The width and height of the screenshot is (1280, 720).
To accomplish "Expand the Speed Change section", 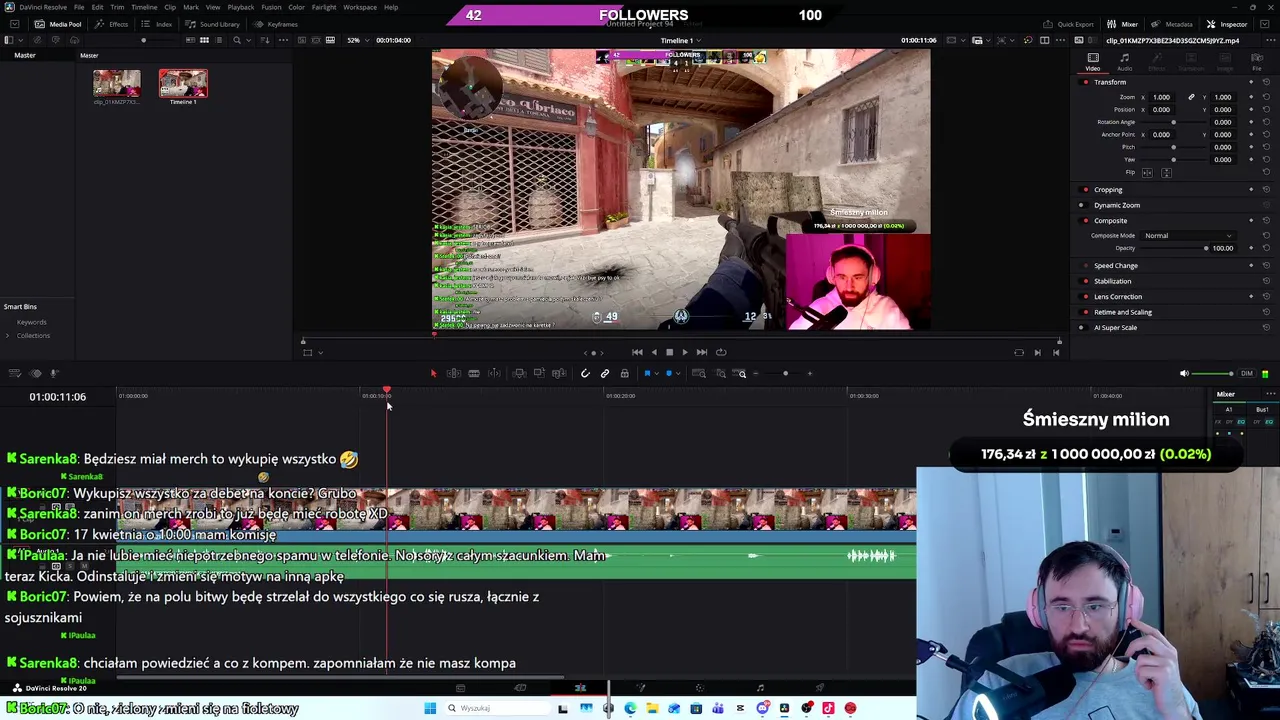I will pos(1116,266).
